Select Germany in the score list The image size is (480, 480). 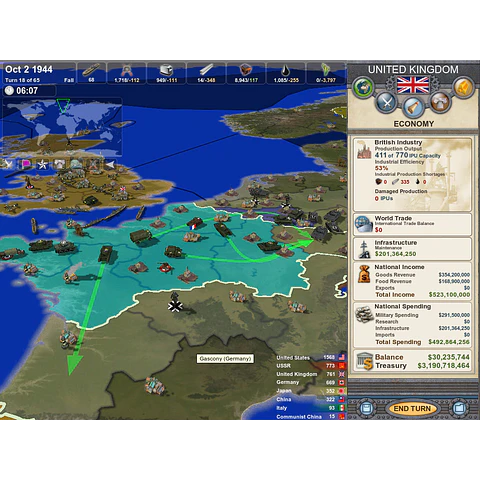310,382
